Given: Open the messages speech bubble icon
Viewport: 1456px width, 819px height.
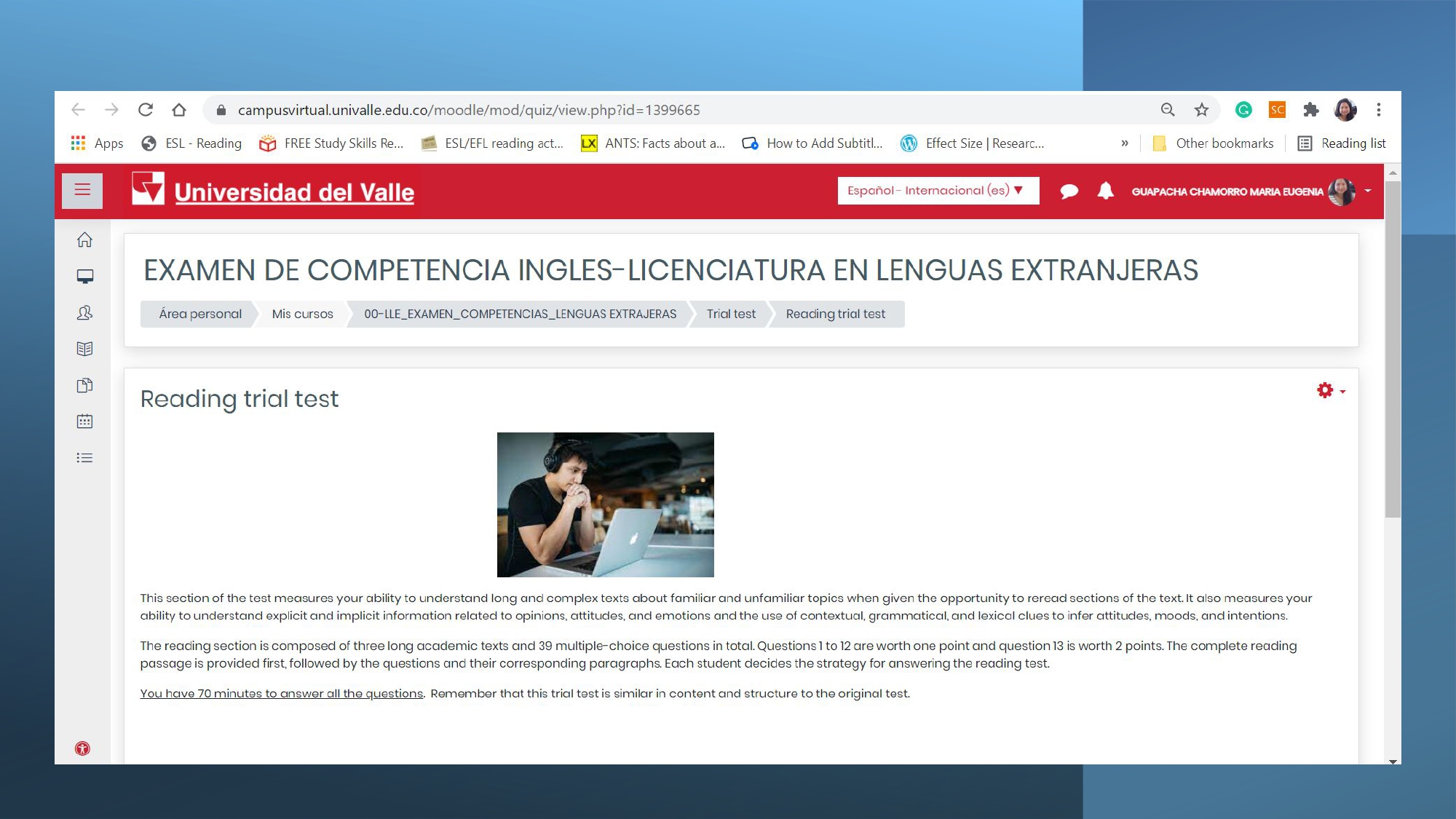Looking at the screenshot, I should [x=1069, y=191].
